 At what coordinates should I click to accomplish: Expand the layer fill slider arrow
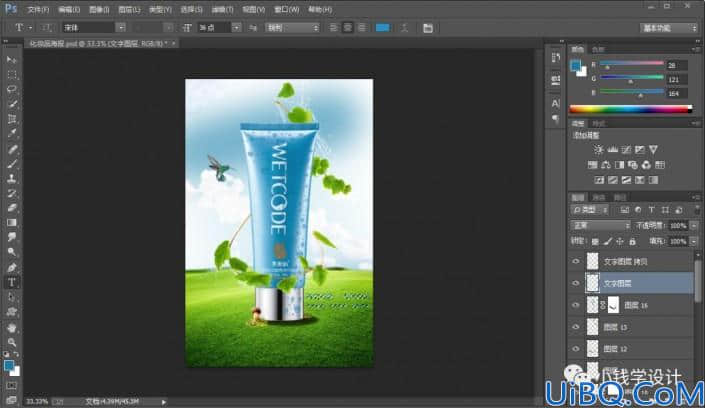[694, 242]
